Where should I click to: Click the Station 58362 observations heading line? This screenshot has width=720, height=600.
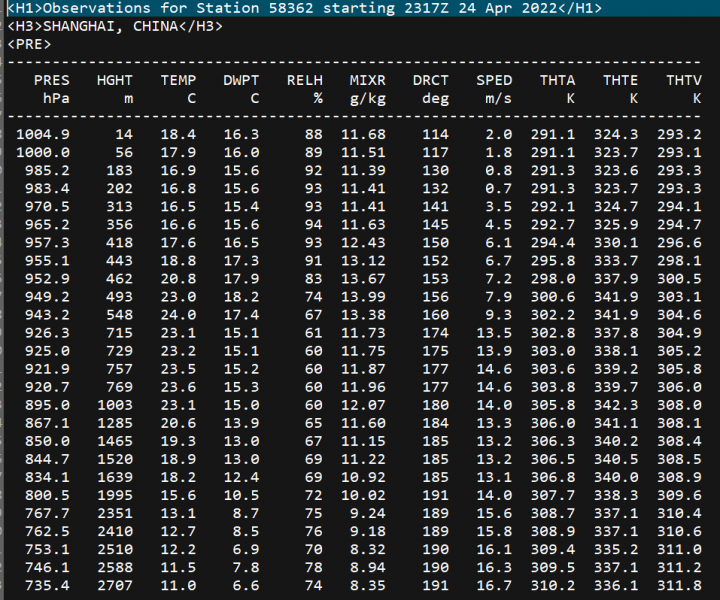[304, 8]
